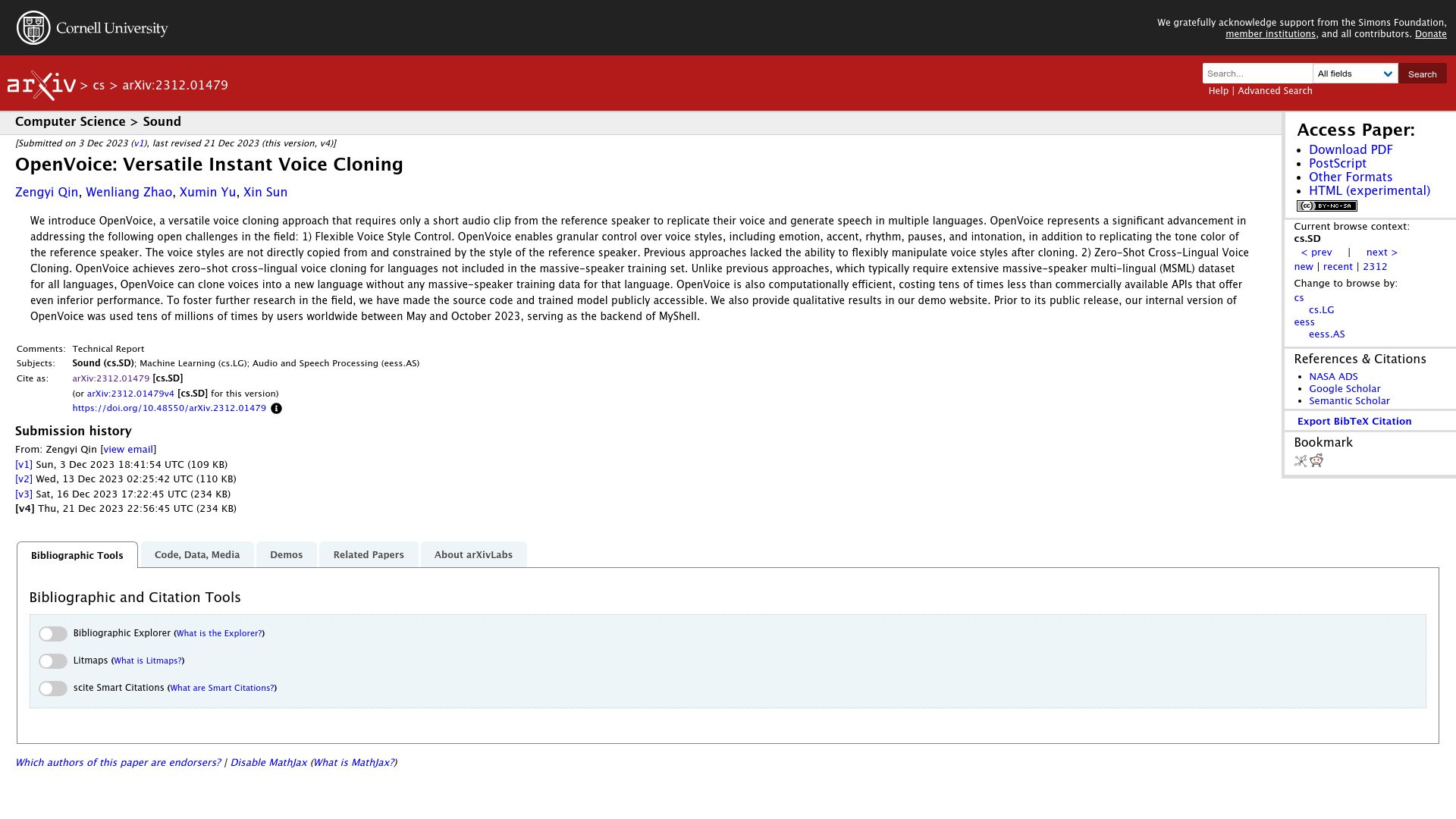Open the Creative Commons license badge
This screenshot has height=819, width=1456.
point(1326,206)
